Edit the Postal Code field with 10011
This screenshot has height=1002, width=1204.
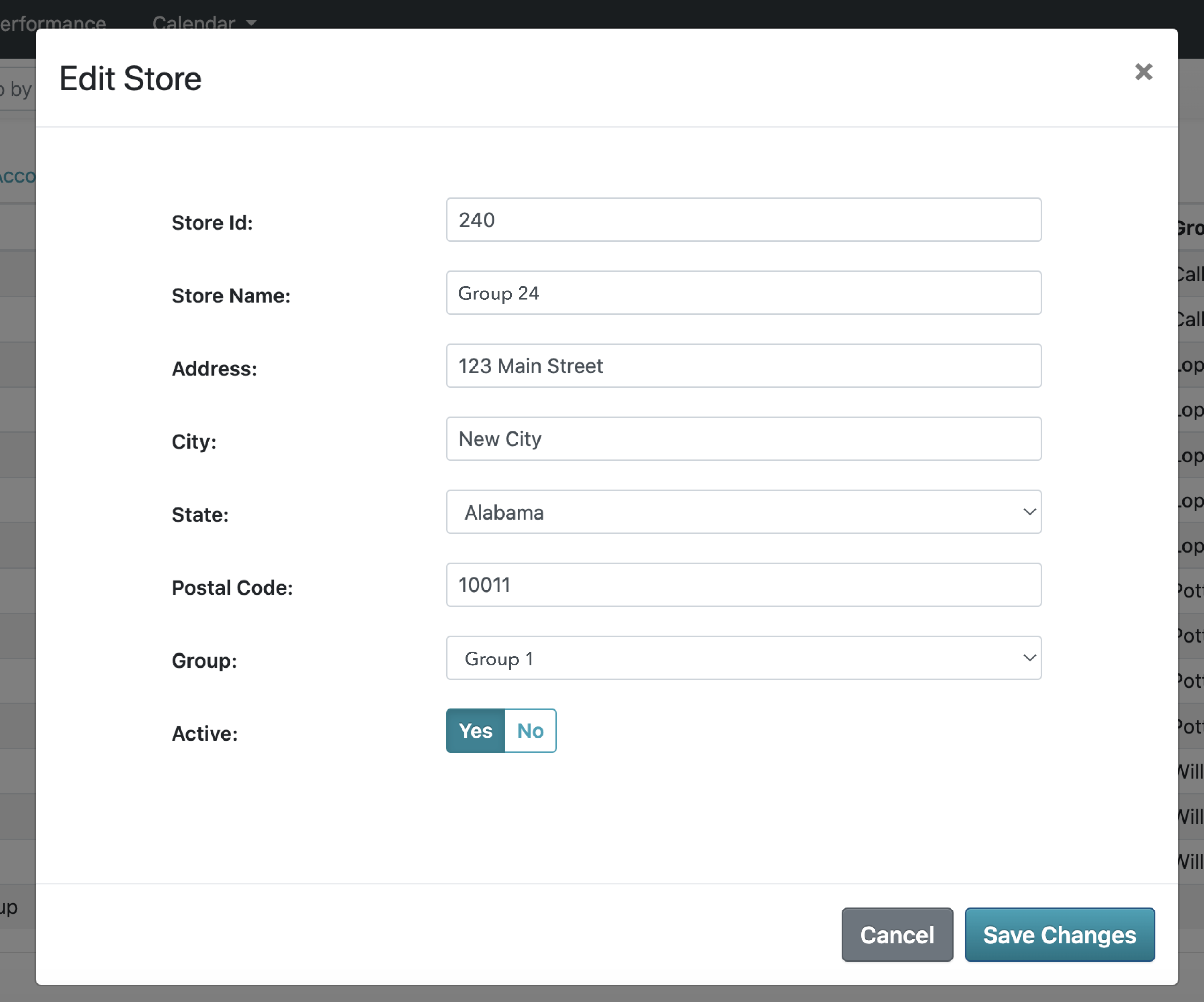click(x=743, y=585)
